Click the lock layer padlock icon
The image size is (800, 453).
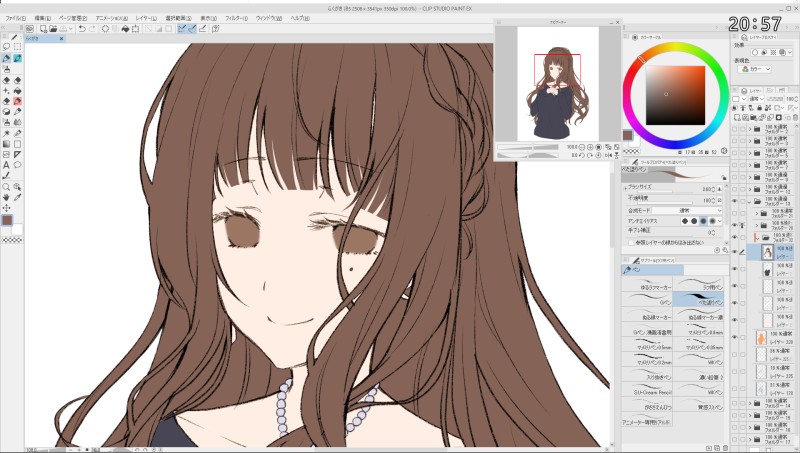pos(760,108)
